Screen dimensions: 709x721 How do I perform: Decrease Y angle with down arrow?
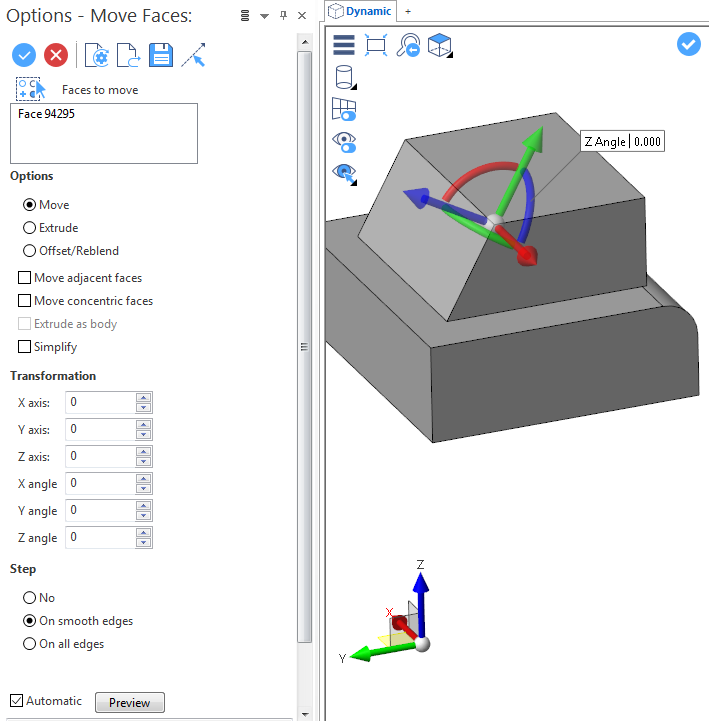[144, 516]
